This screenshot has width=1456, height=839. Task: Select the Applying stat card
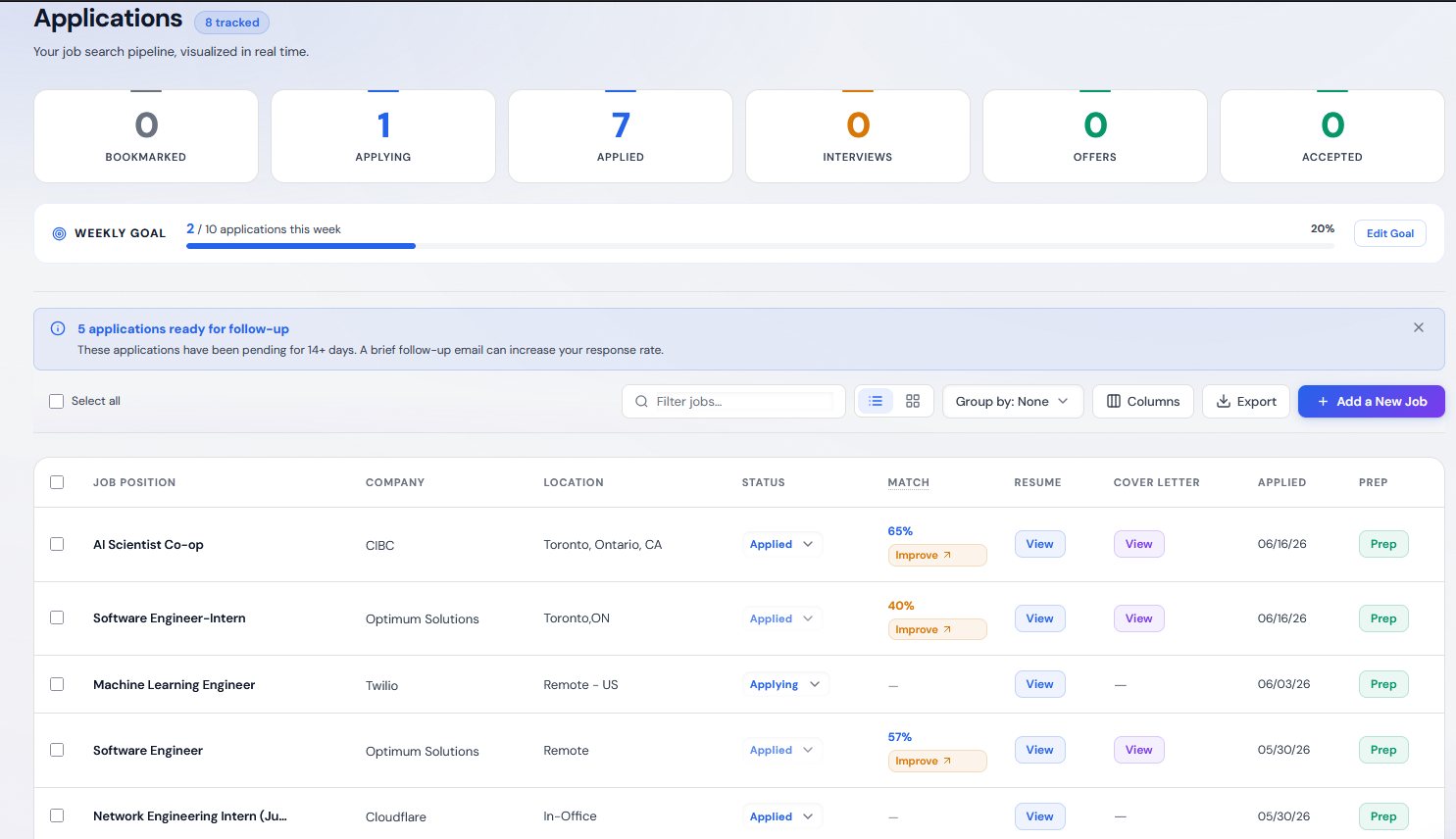[383, 136]
